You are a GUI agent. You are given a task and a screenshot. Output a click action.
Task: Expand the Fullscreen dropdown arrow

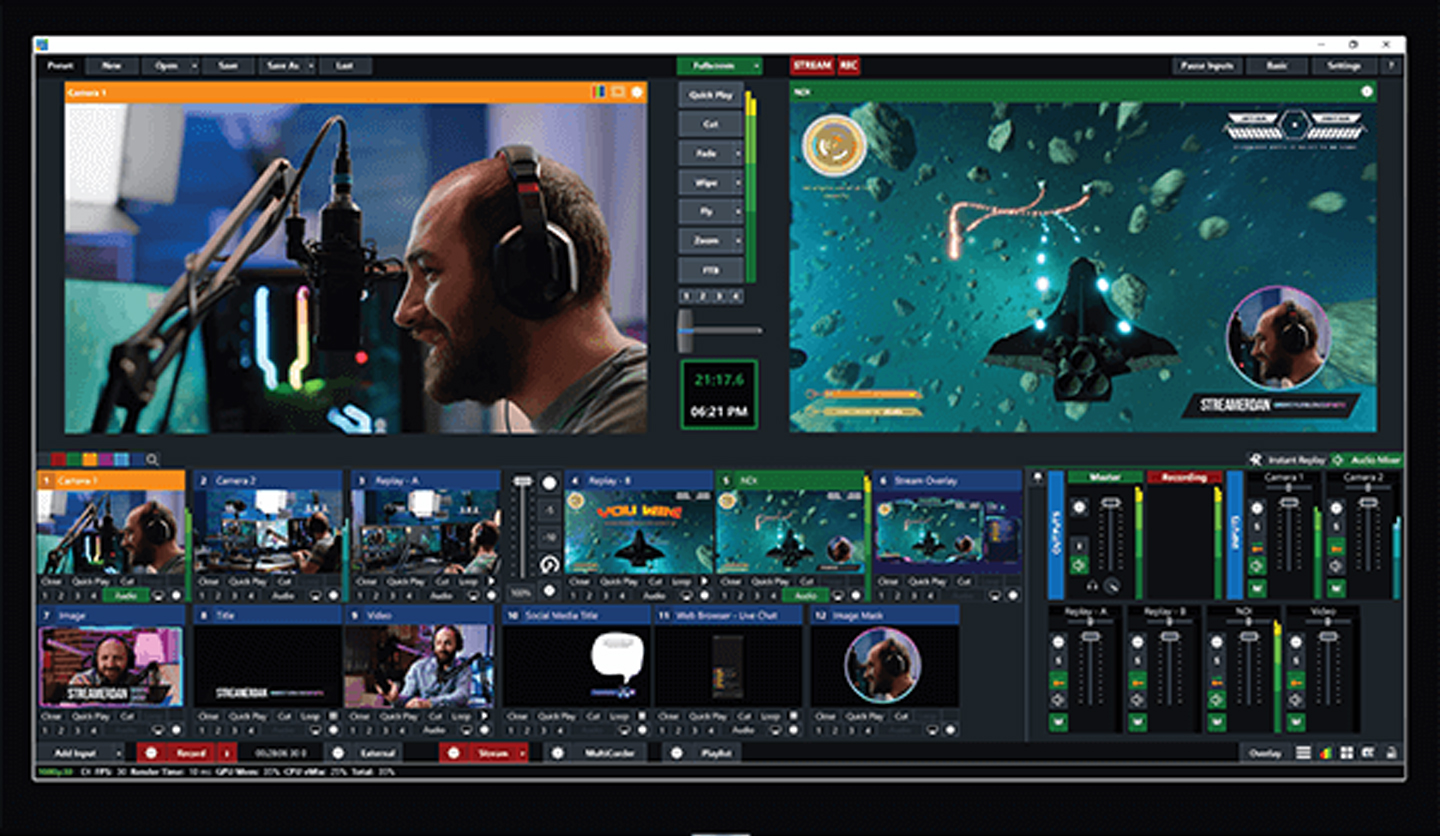[x=756, y=66]
